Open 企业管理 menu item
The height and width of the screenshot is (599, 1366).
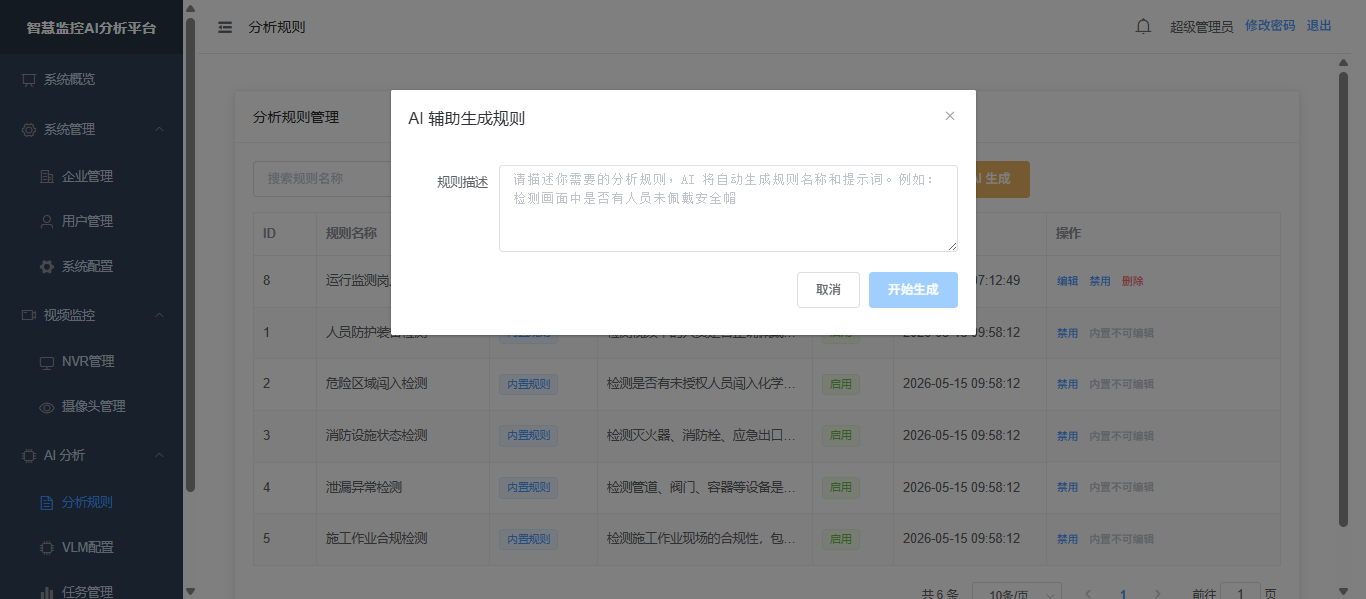point(91,177)
